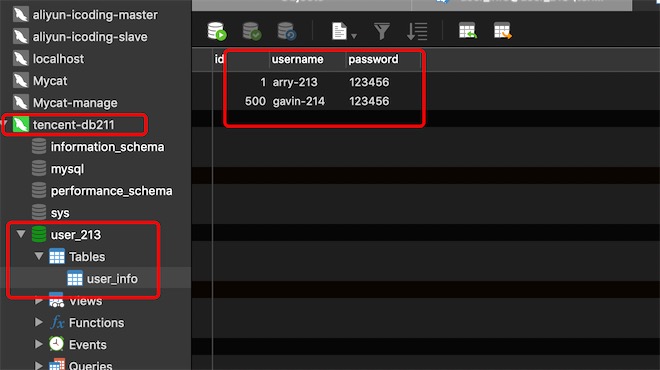Image resolution: width=660 pixels, height=370 pixels.
Task: Expand the Functions node
Action: [38, 322]
